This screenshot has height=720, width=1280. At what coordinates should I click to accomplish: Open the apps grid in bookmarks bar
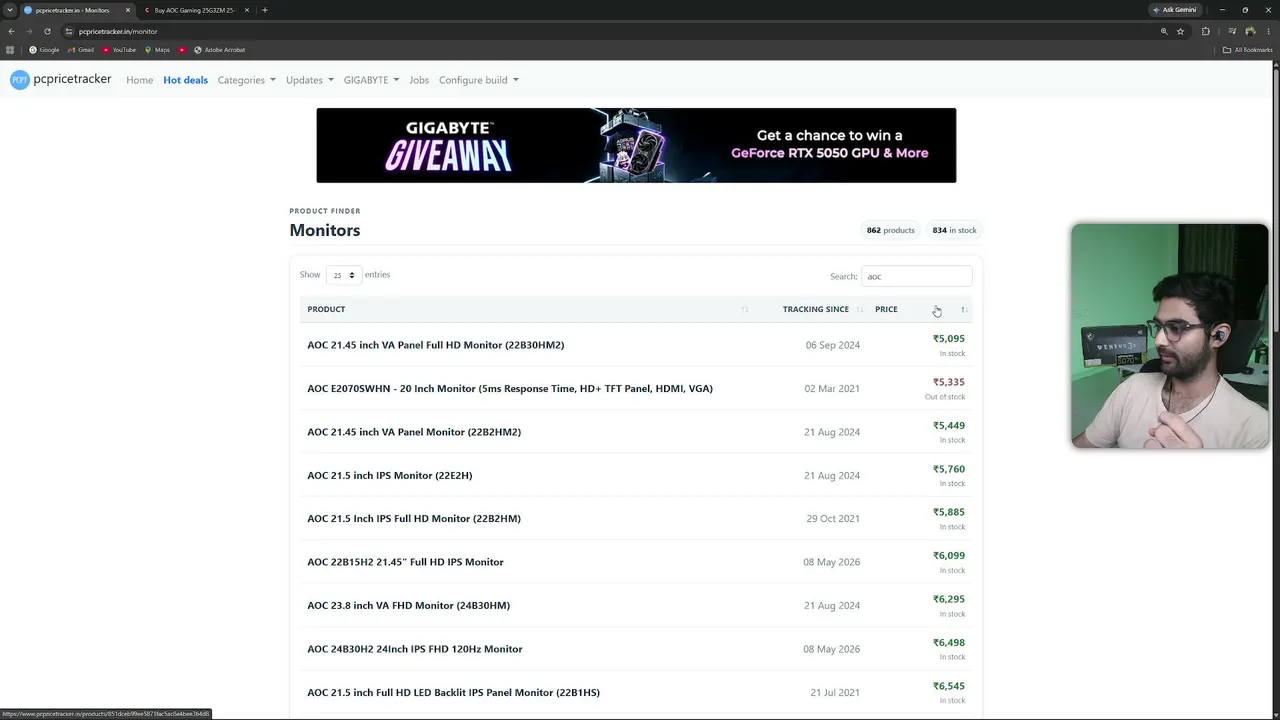[x=10, y=50]
